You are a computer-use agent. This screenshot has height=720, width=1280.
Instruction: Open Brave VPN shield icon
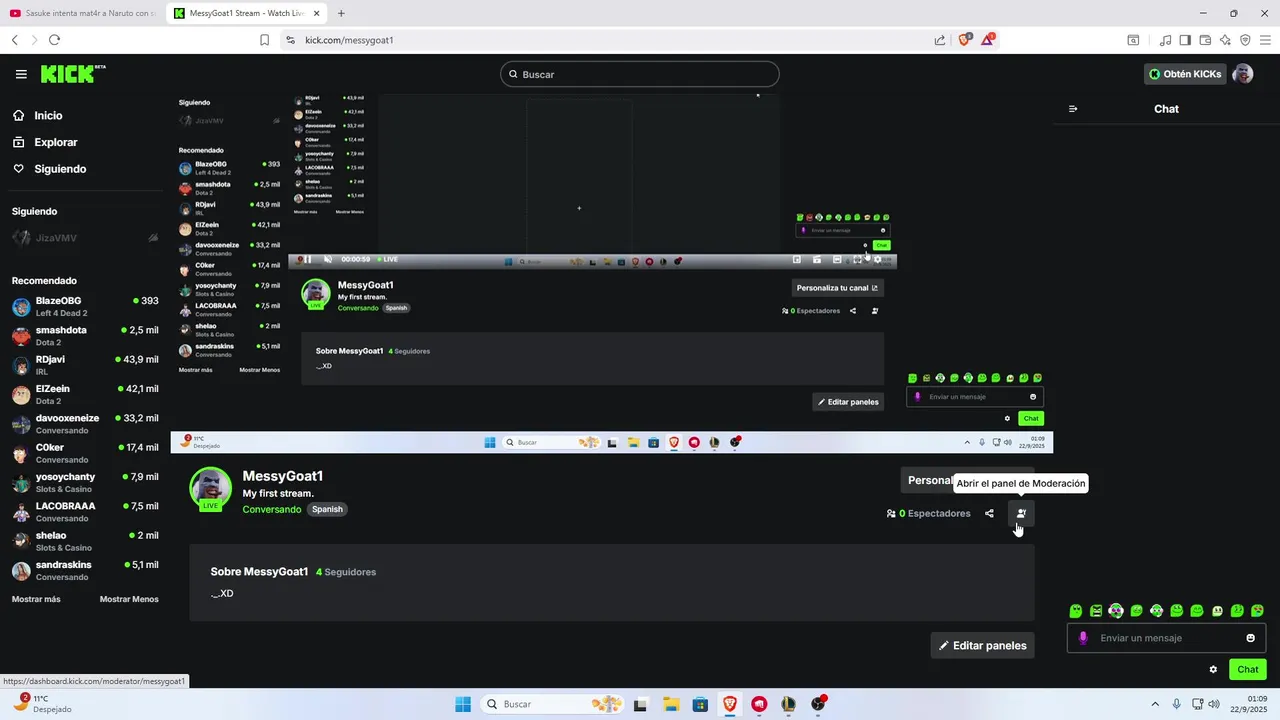click(1245, 40)
